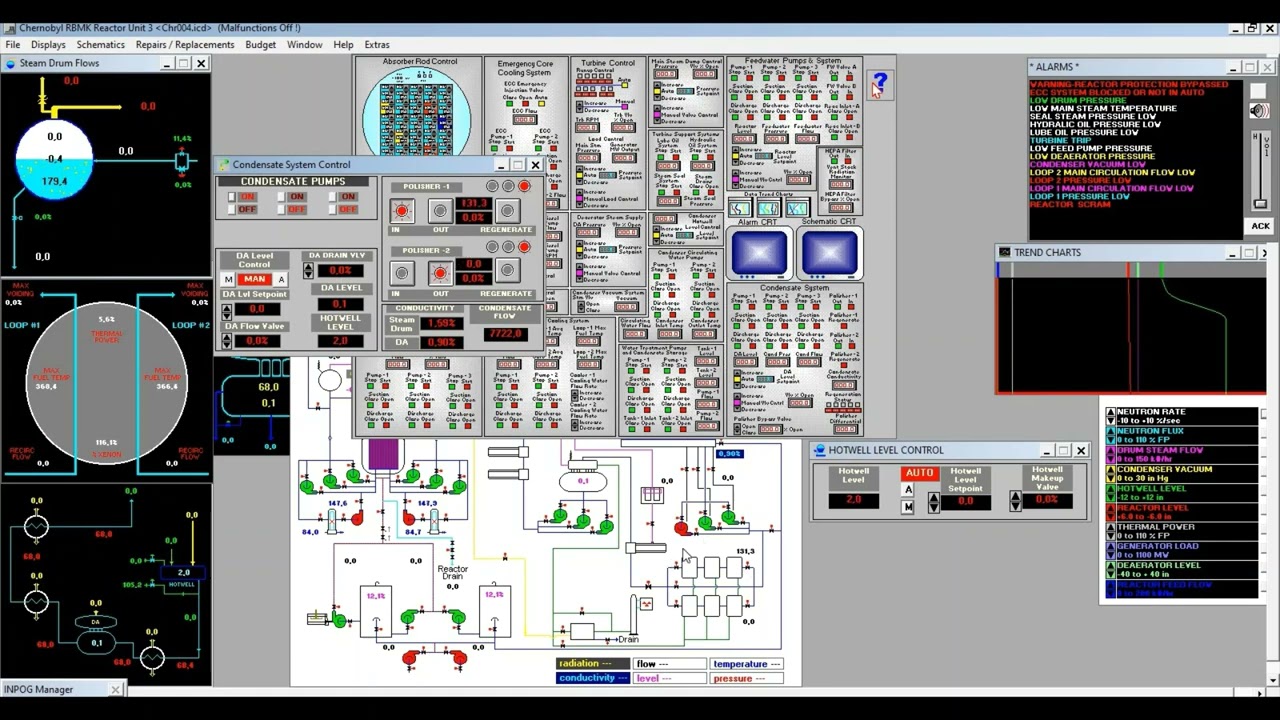The image size is (1280, 720).
Task: Click Steam Drum Flows window icon
Action: [10, 63]
